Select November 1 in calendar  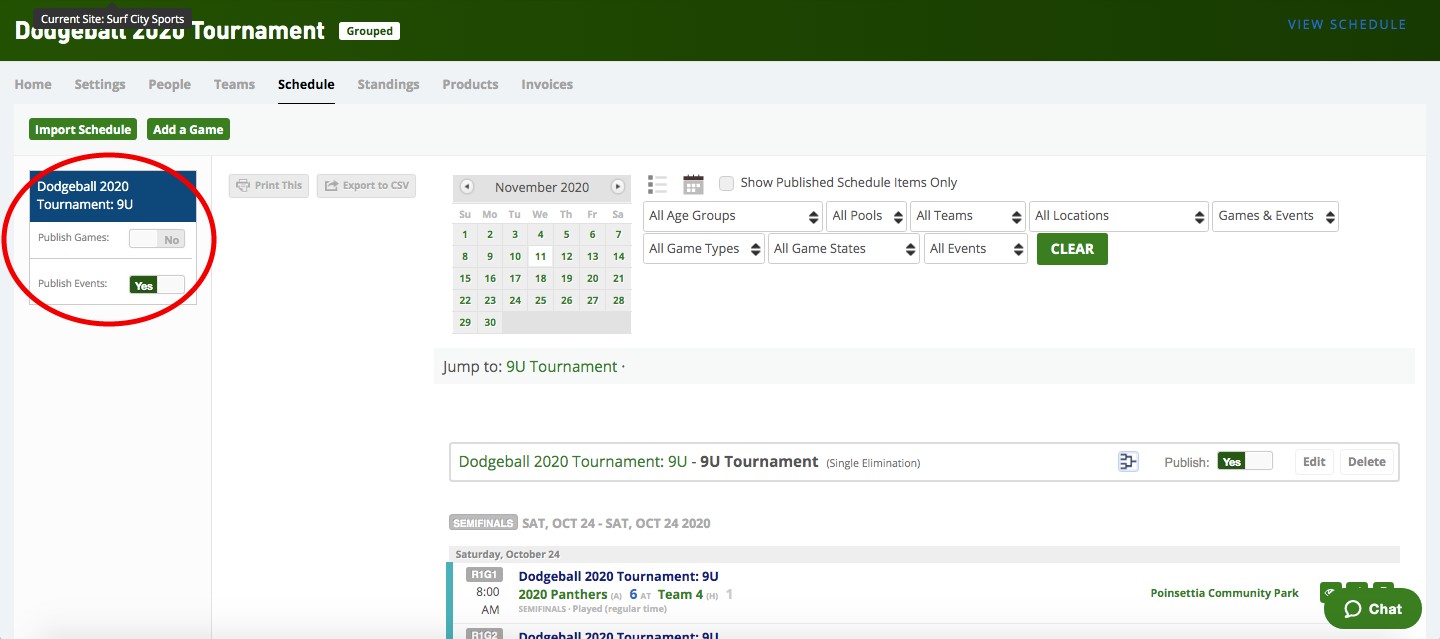[465, 235]
